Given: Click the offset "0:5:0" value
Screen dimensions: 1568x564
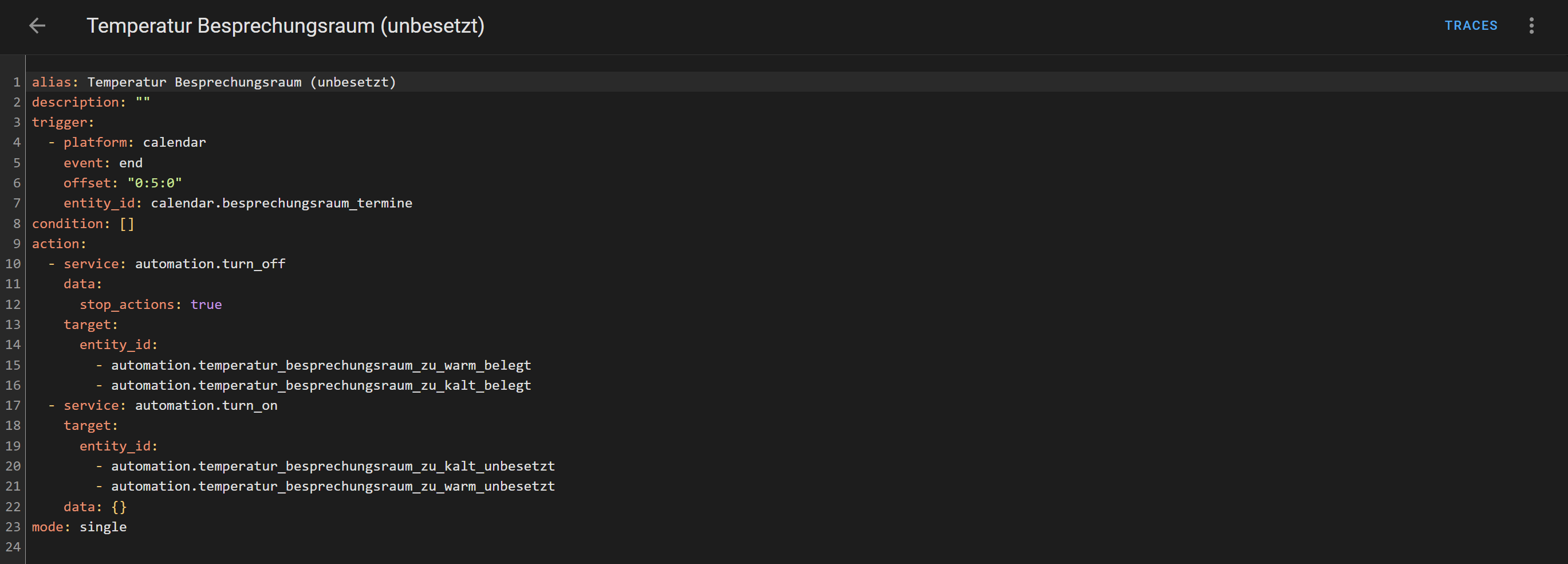Looking at the screenshot, I should click(155, 183).
